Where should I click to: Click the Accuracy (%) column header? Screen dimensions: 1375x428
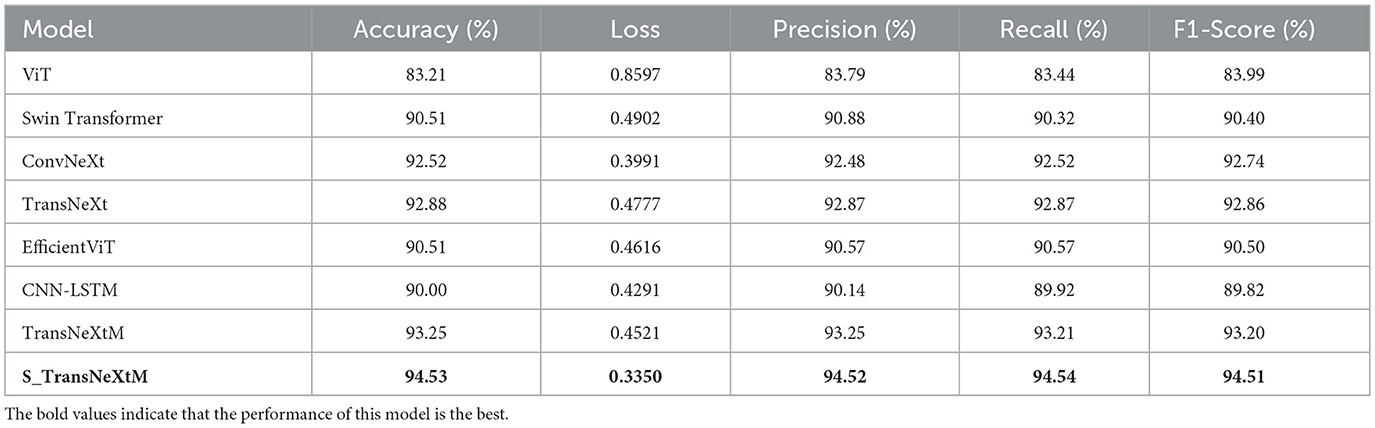418,30
